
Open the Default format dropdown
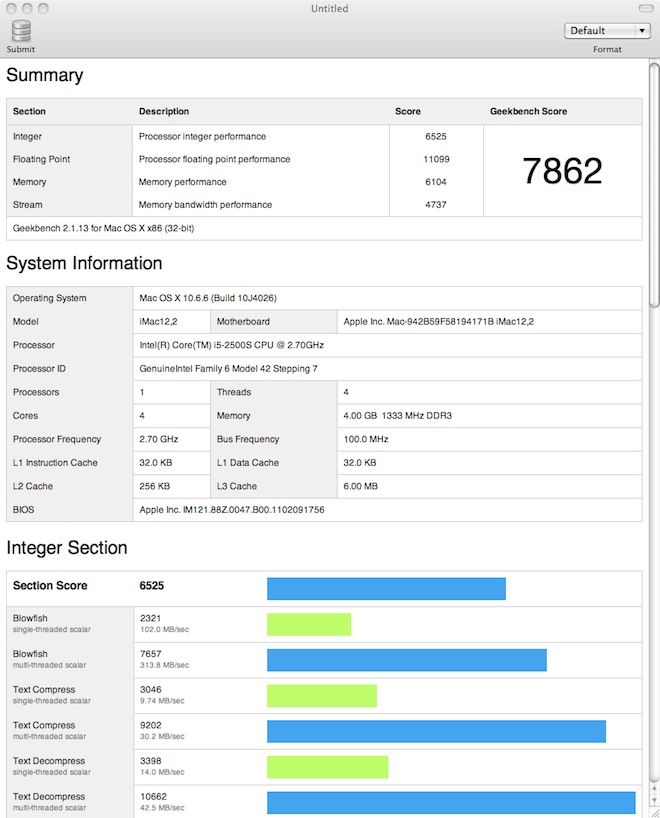click(607, 31)
